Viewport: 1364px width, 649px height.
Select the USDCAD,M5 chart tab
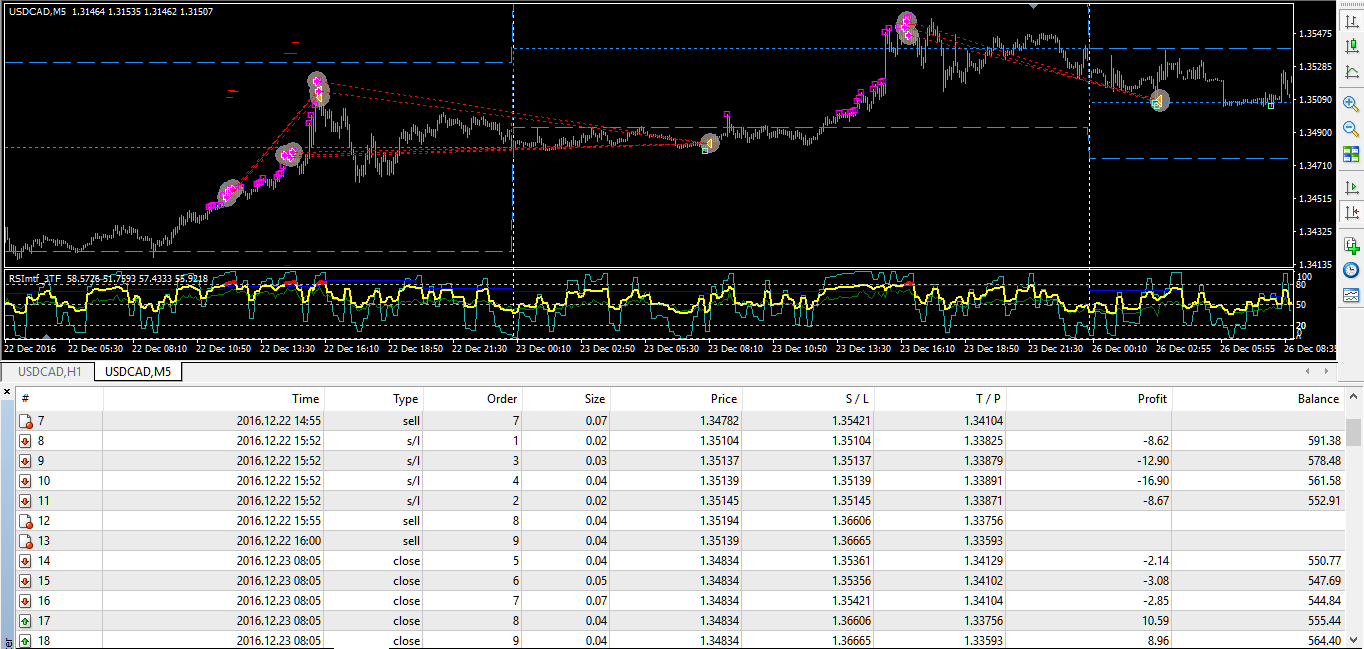pyautogui.click(x=138, y=372)
